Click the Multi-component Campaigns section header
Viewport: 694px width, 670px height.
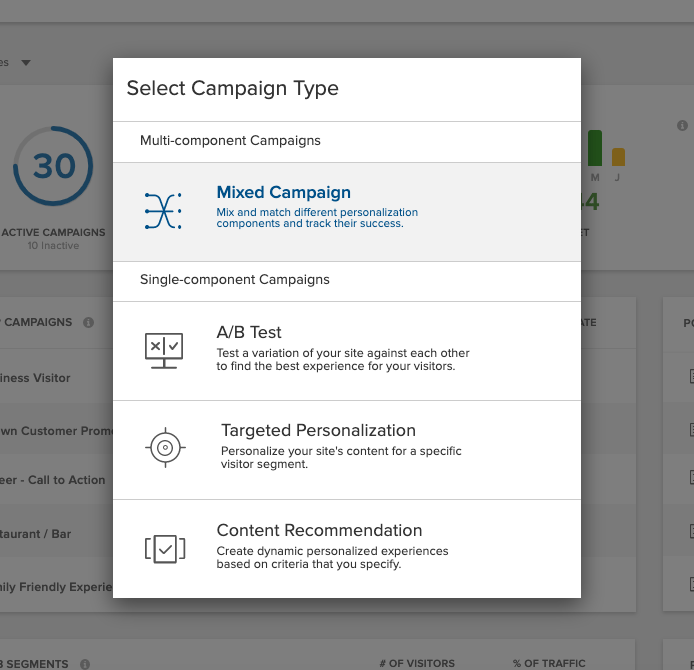[230, 140]
